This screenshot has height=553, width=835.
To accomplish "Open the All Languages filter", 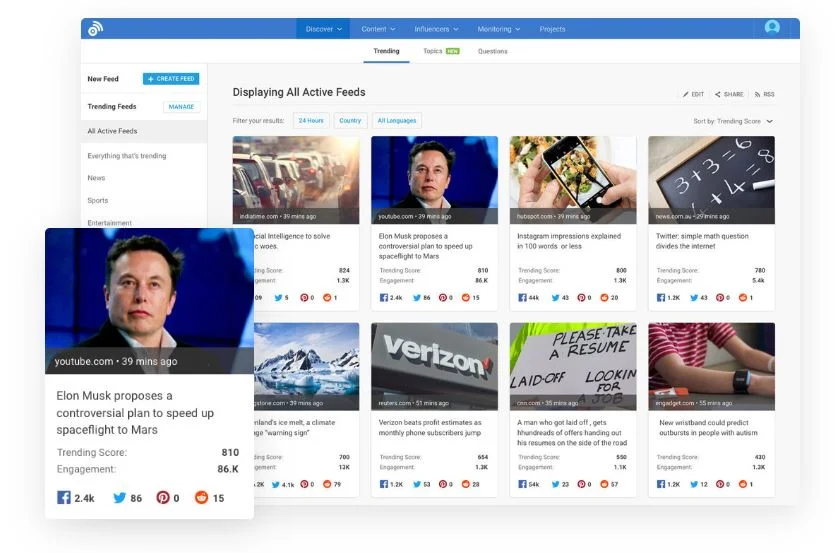I will click(397, 120).
